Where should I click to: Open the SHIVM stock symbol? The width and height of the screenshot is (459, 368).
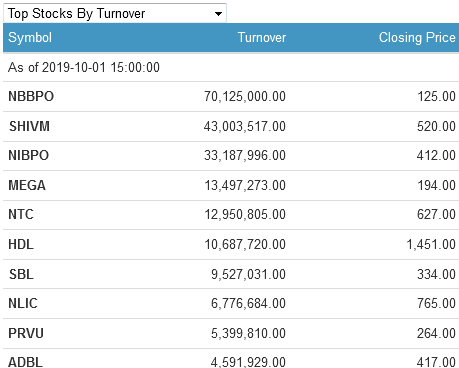point(29,126)
